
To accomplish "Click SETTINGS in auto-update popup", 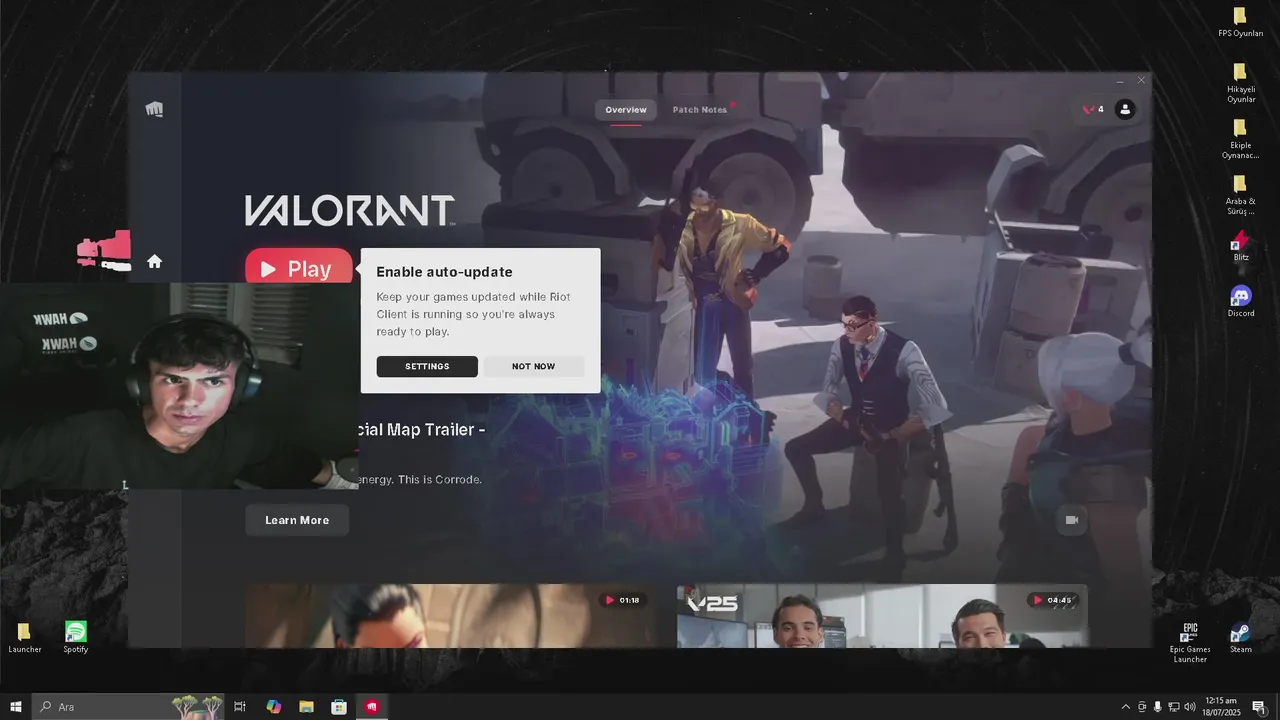I will (x=427, y=367).
